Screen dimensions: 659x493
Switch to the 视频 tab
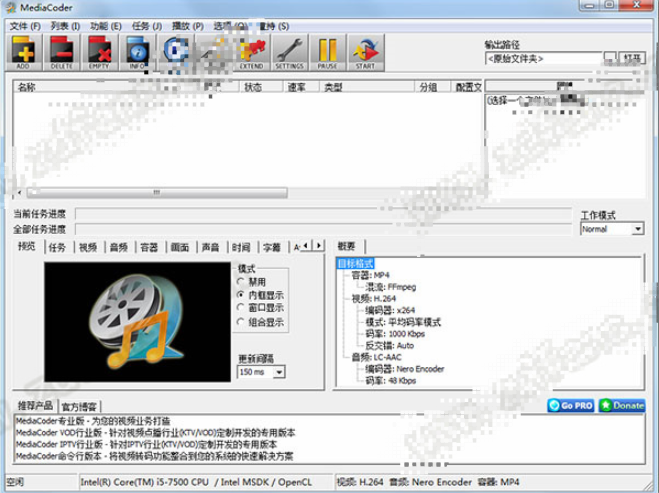pos(88,248)
